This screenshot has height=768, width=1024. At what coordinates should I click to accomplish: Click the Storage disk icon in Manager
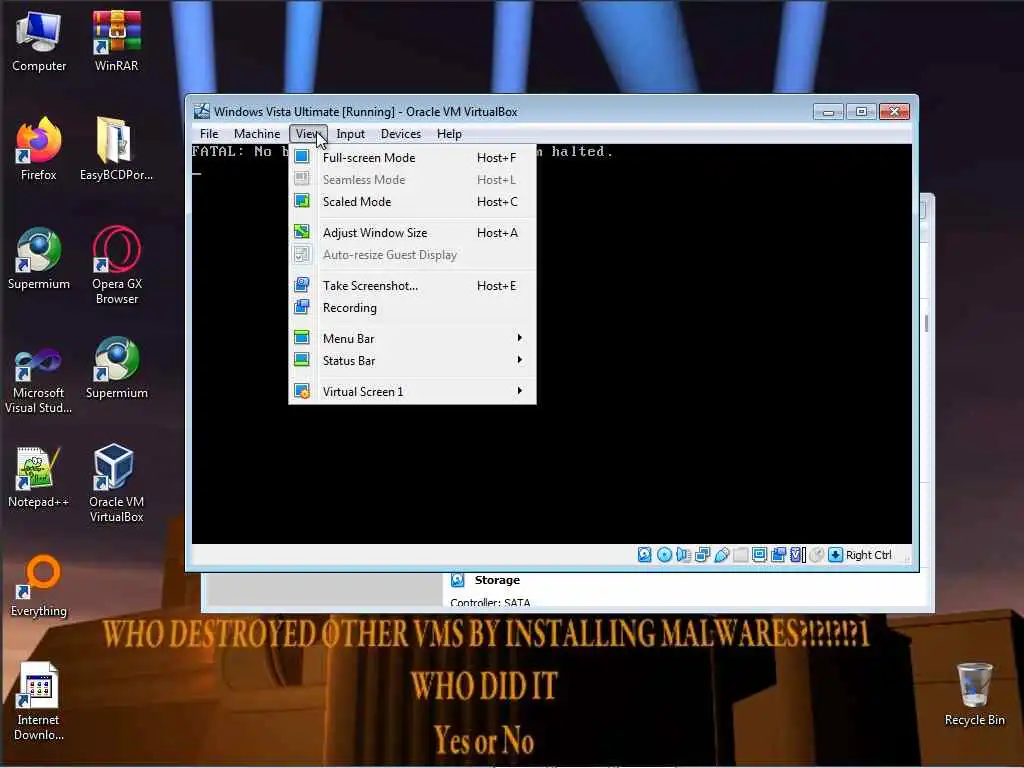coord(458,580)
